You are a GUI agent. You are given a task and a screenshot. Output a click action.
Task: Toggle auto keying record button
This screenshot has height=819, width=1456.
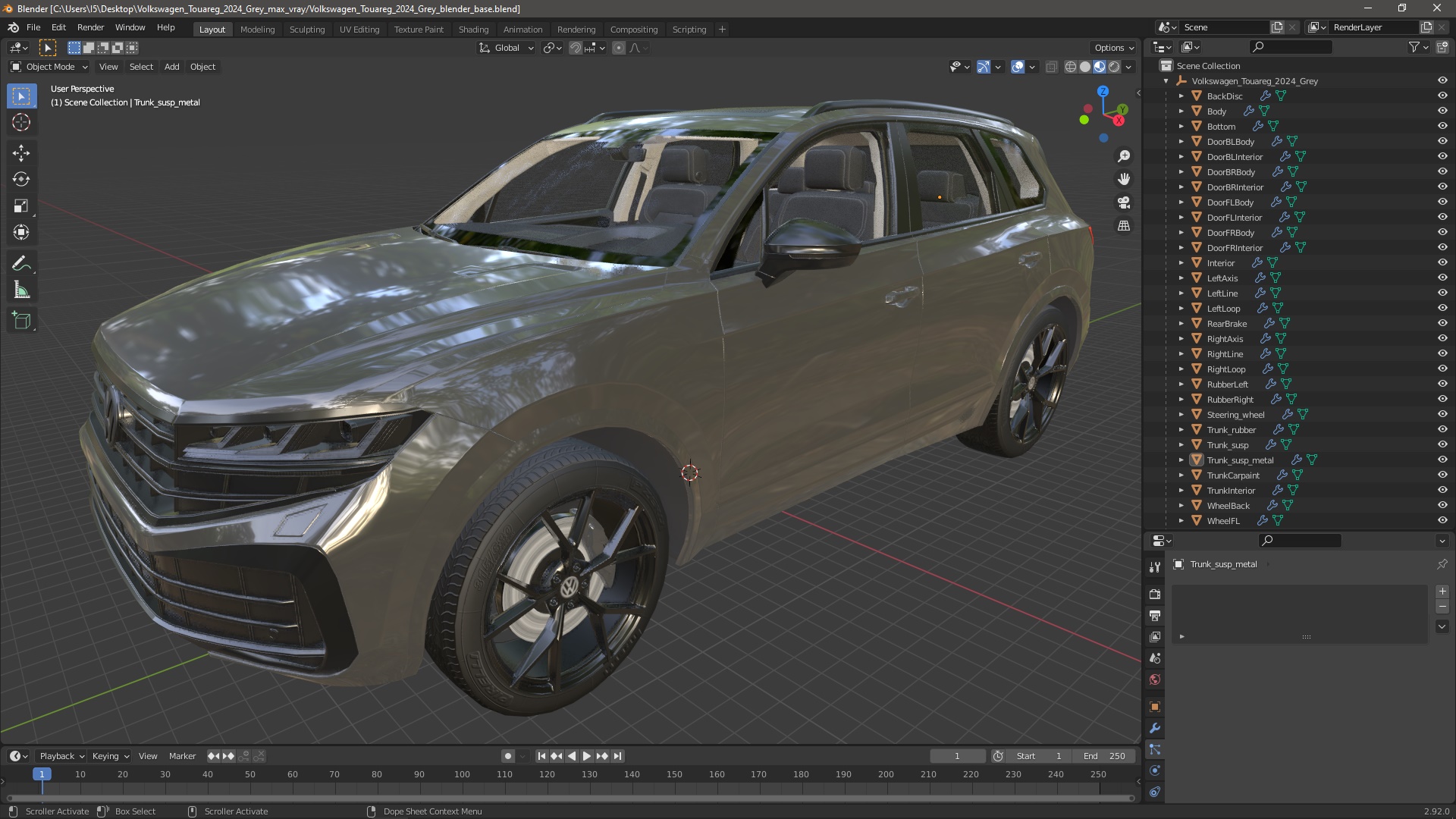[508, 756]
